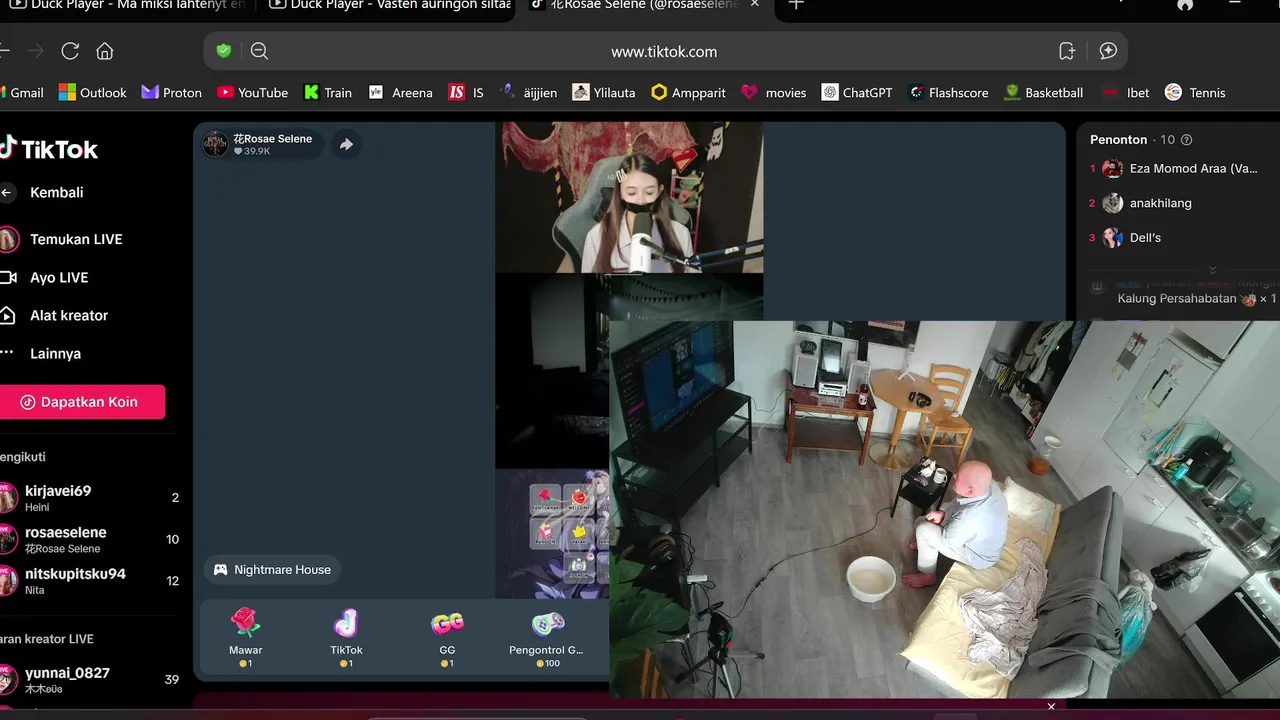Open the Gmail bookmark
This screenshot has height=720, width=1280.
(x=22, y=92)
